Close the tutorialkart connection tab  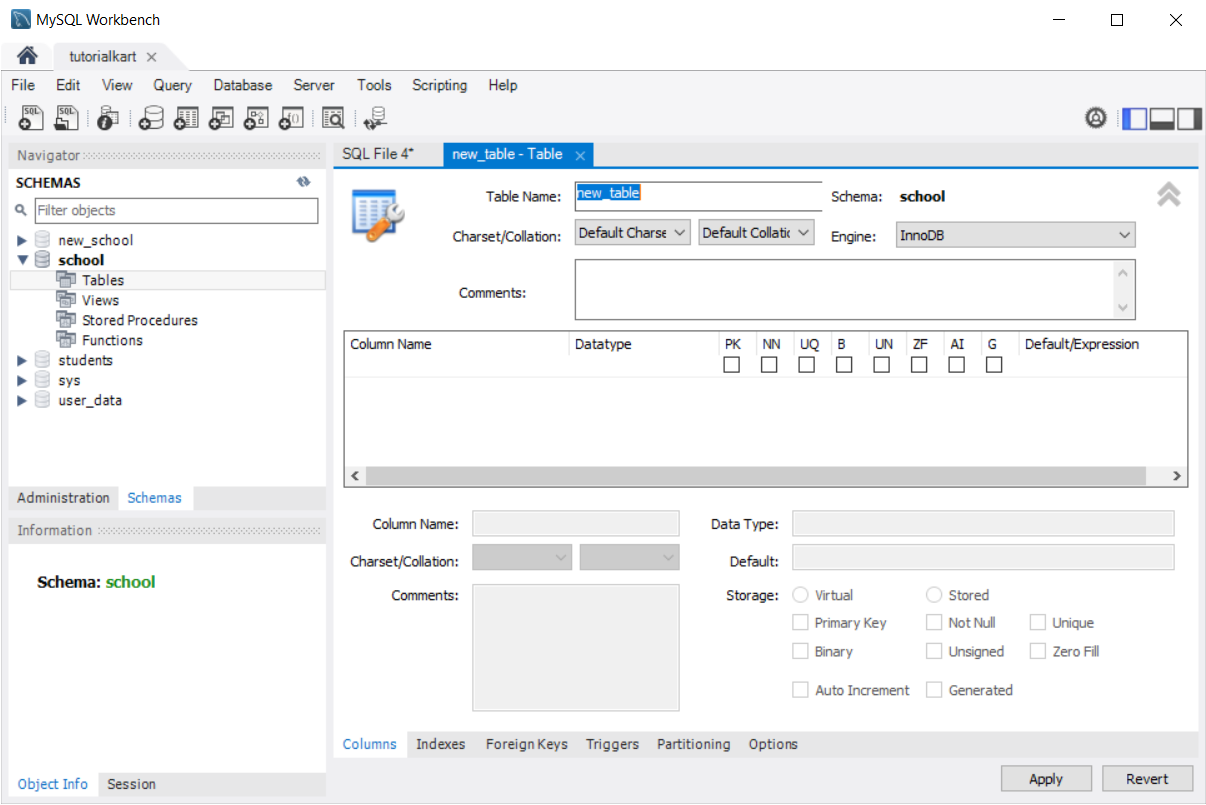coord(151,57)
